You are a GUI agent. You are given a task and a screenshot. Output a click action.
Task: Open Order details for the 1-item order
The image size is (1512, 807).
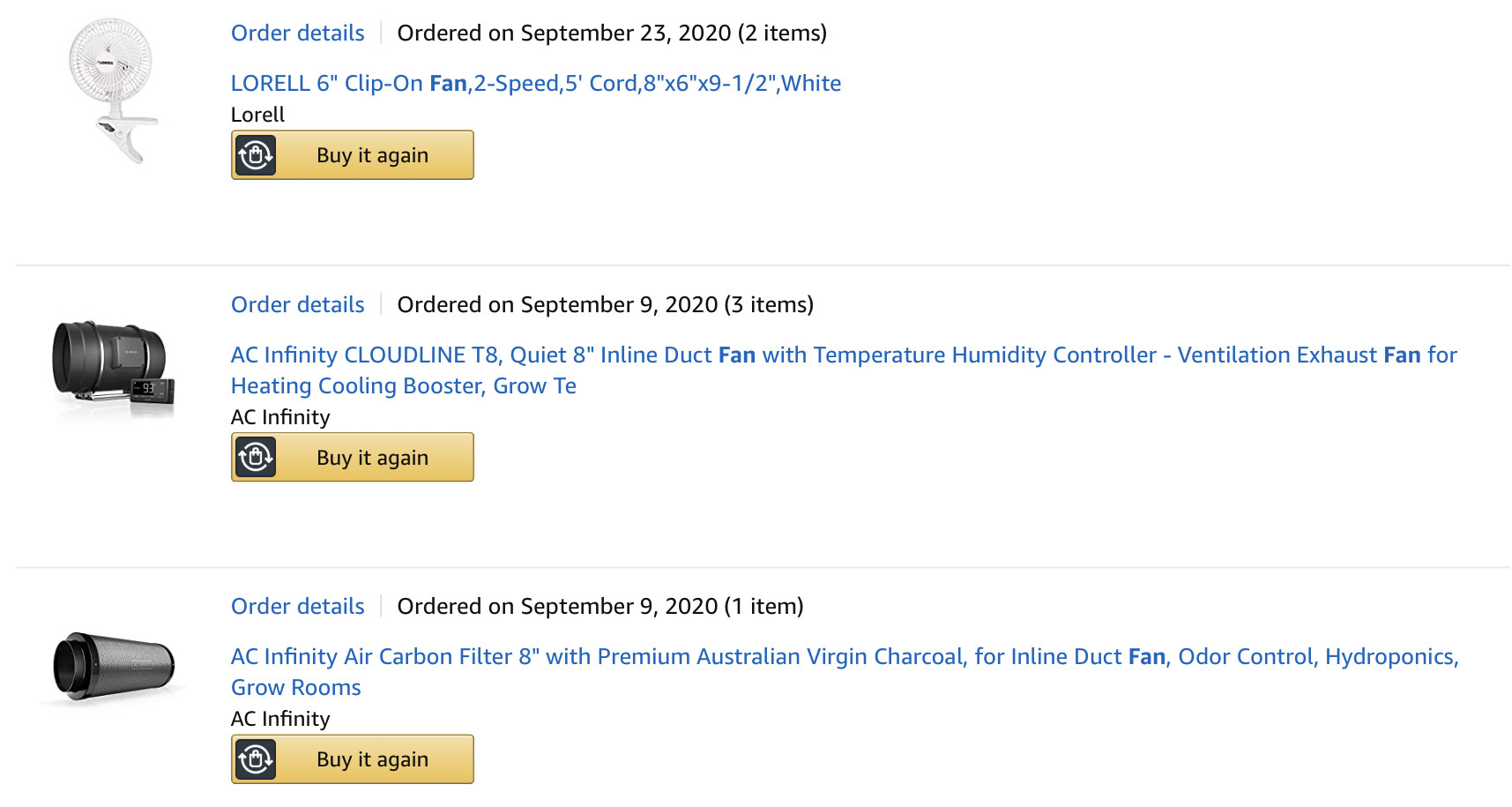click(x=297, y=607)
